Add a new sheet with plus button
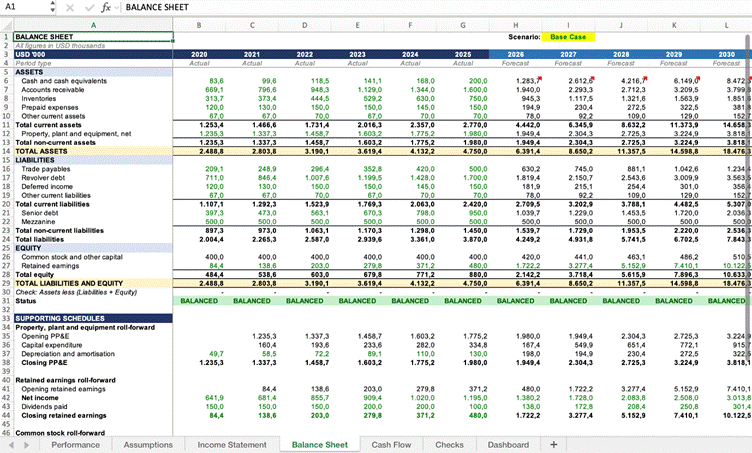 (553, 444)
